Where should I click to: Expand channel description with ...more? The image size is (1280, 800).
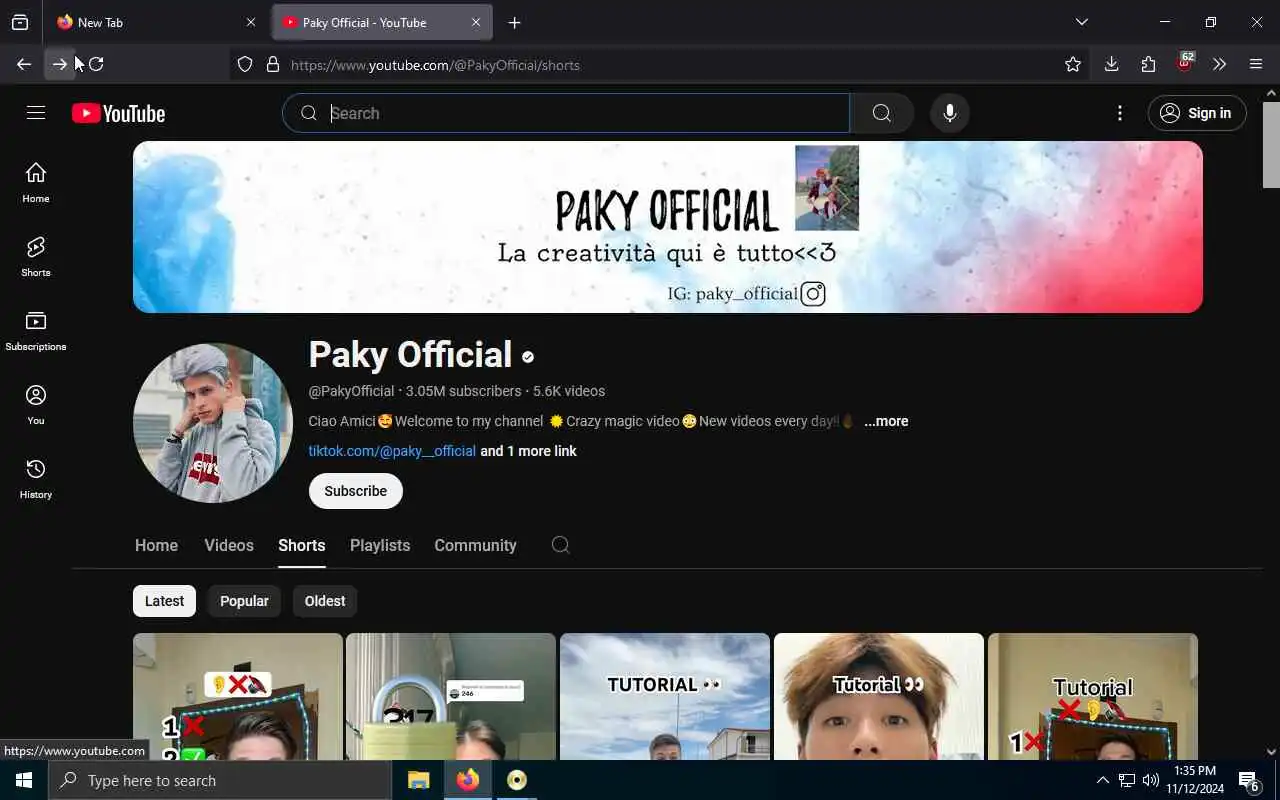coord(886,421)
